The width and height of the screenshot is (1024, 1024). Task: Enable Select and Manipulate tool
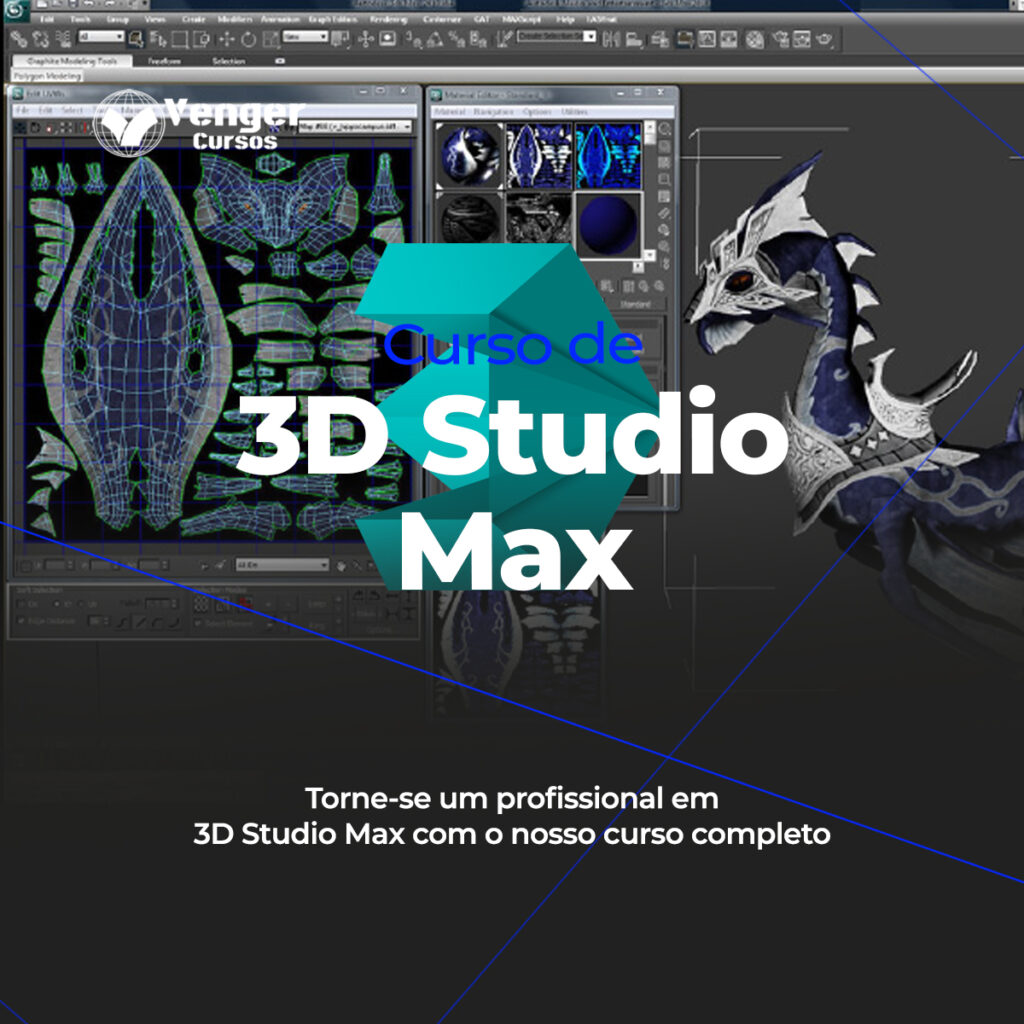366,40
